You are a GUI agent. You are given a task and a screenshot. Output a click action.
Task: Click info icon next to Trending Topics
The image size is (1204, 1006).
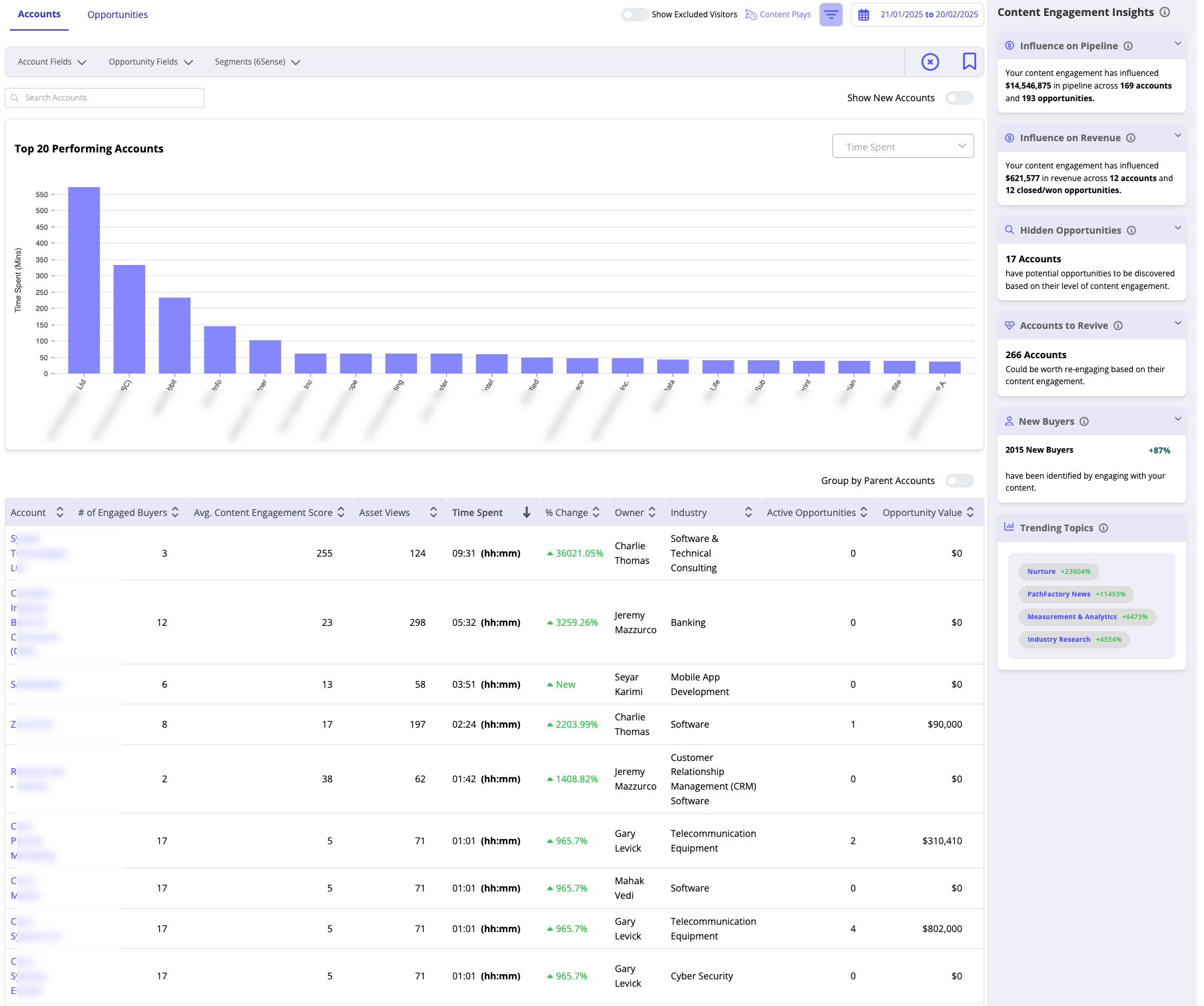click(1103, 528)
